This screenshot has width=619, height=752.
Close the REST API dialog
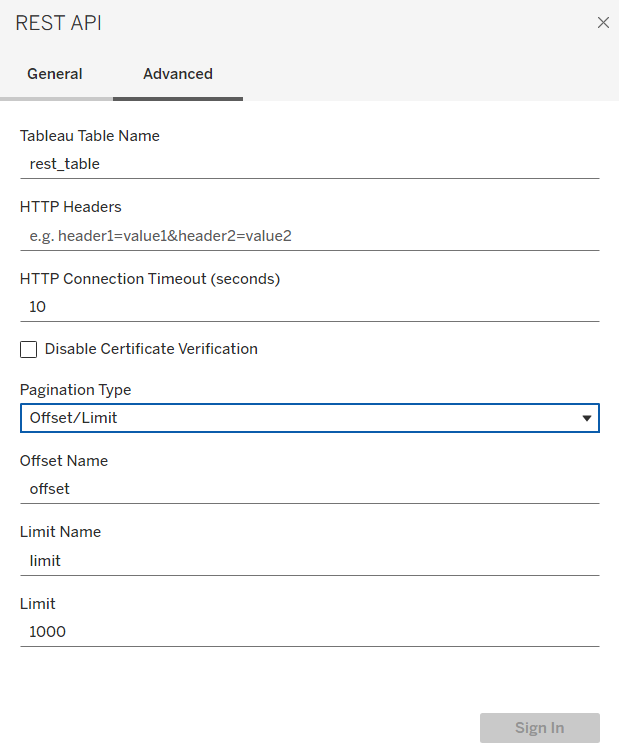[603, 23]
